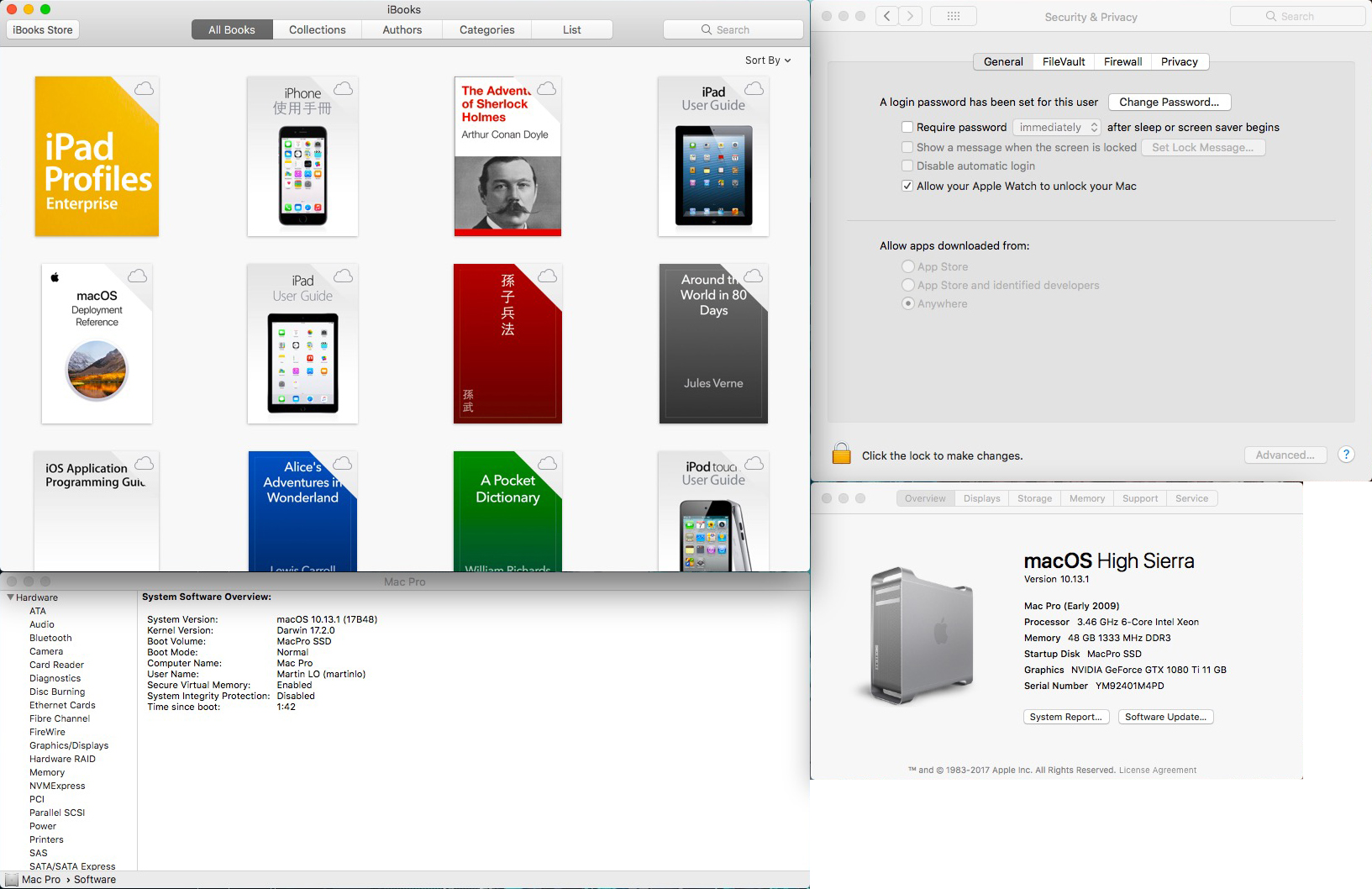Switch to List view tab
The width and height of the screenshot is (1372, 889).
[x=572, y=29]
